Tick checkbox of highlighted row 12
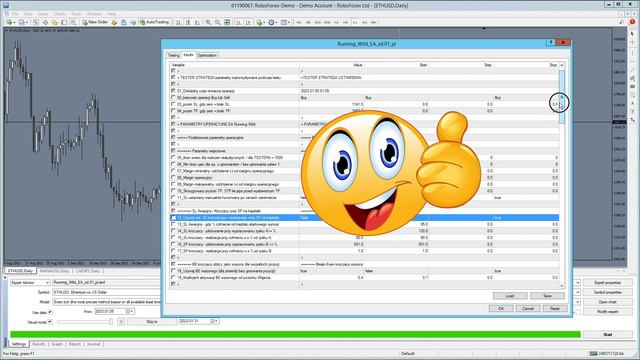 (x=173, y=218)
